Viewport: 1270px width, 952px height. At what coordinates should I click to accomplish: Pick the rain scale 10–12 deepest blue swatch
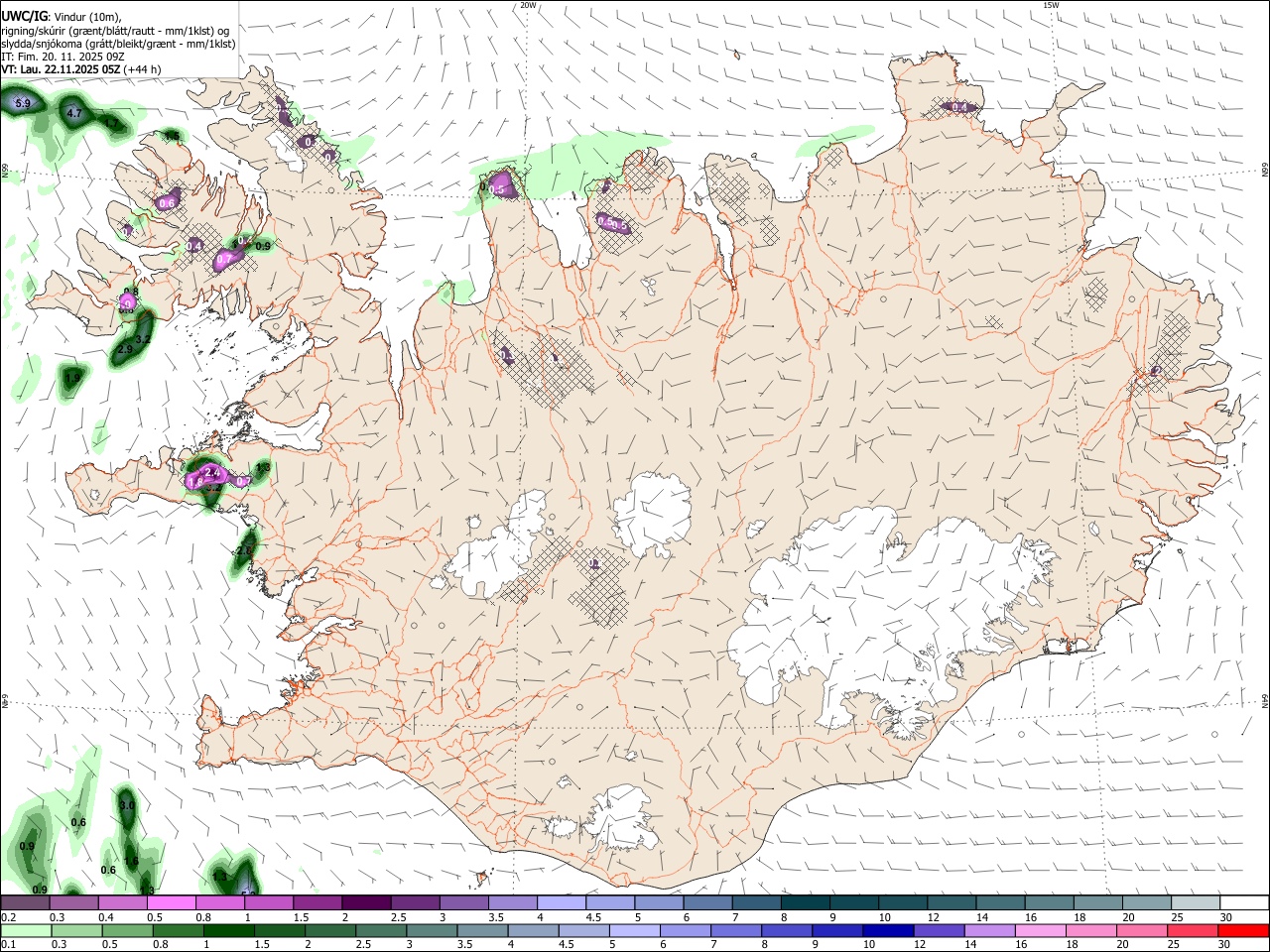click(x=888, y=931)
